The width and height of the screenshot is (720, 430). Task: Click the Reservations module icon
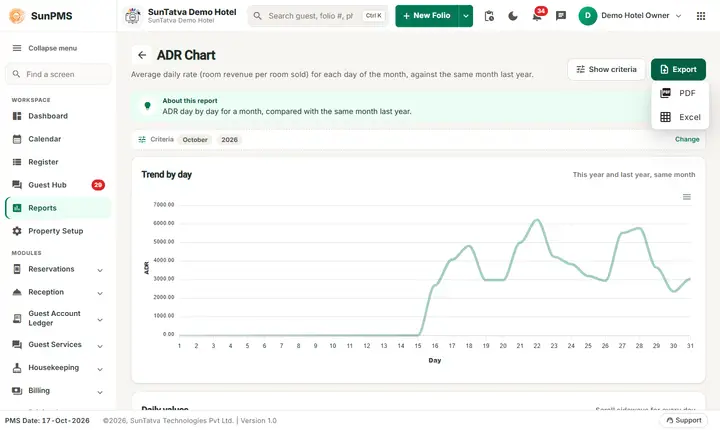tap(17, 269)
